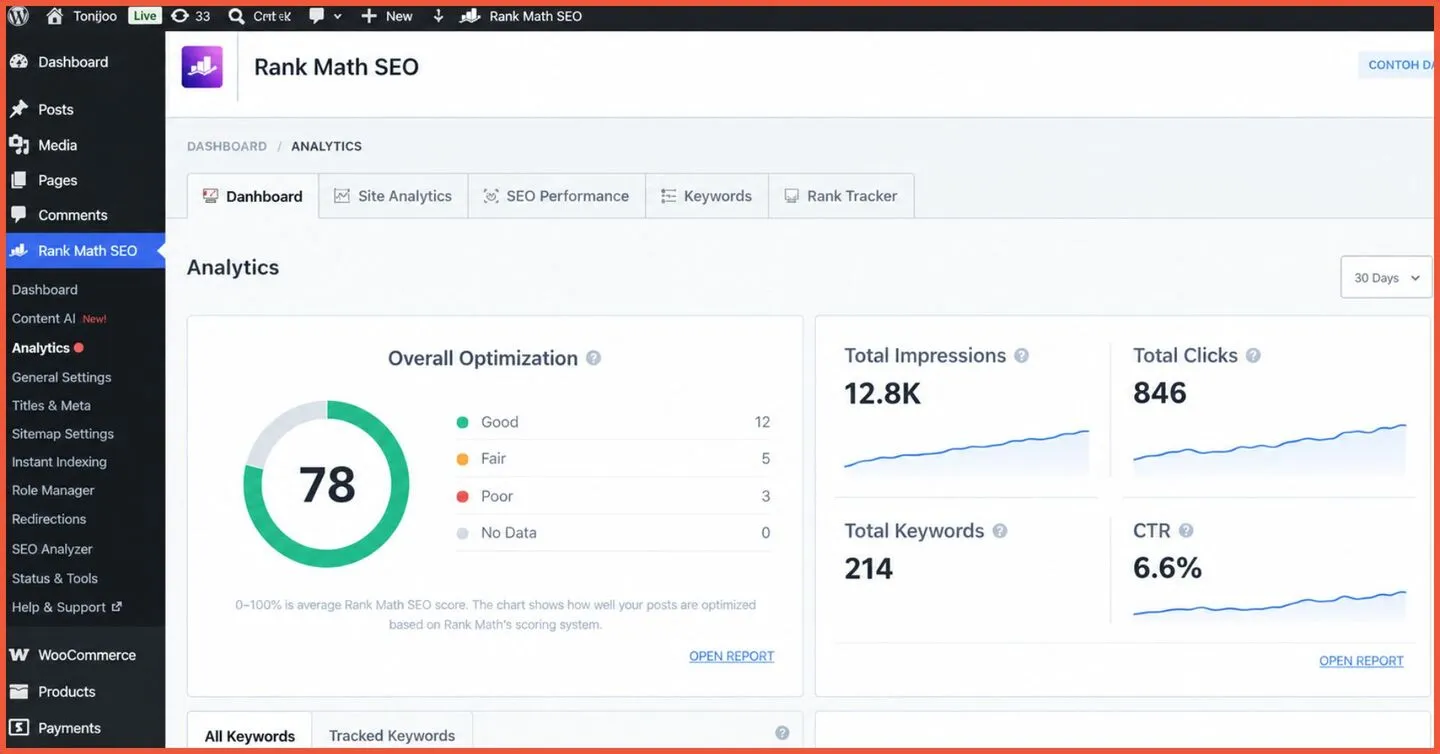Image resolution: width=1440 pixels, height=754 pixels.
Task: Open General Settings in sidebar submenu
Action: [61, 377]
